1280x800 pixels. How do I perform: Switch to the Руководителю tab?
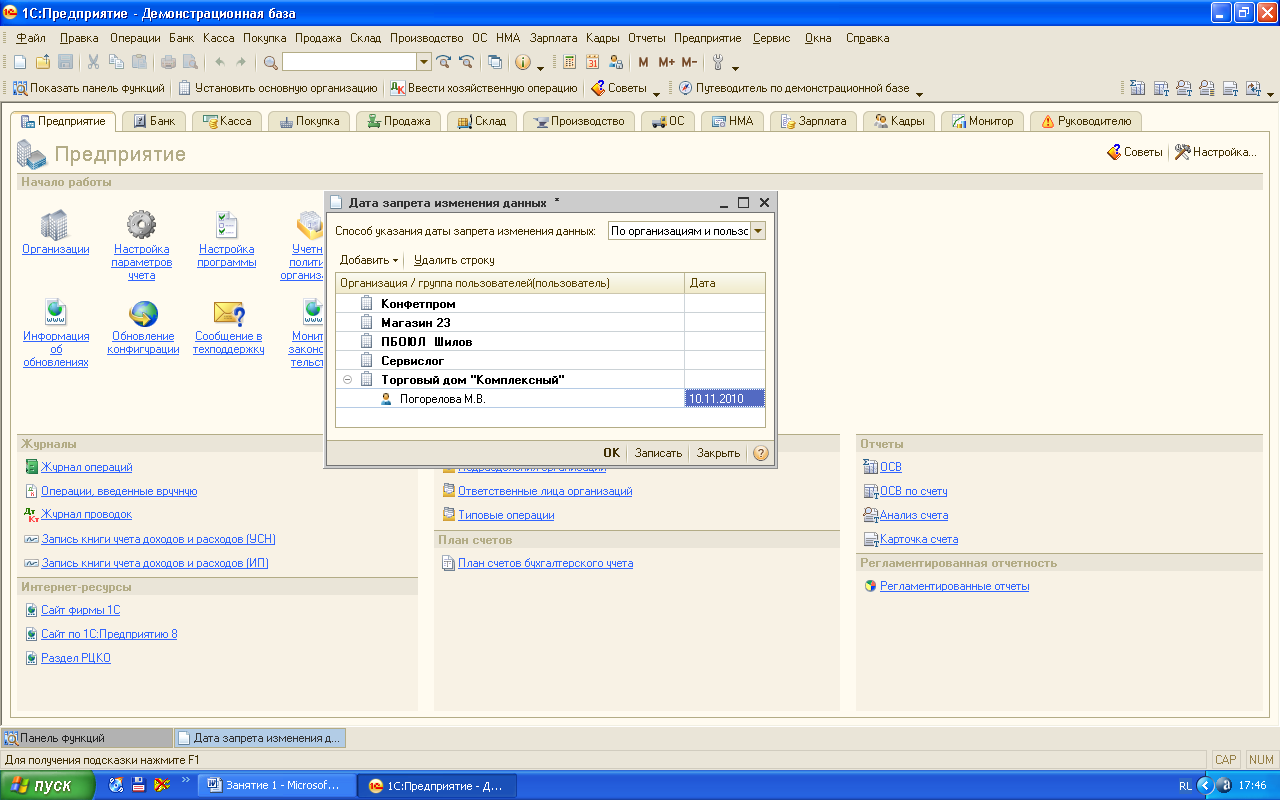pos(1086,121)
